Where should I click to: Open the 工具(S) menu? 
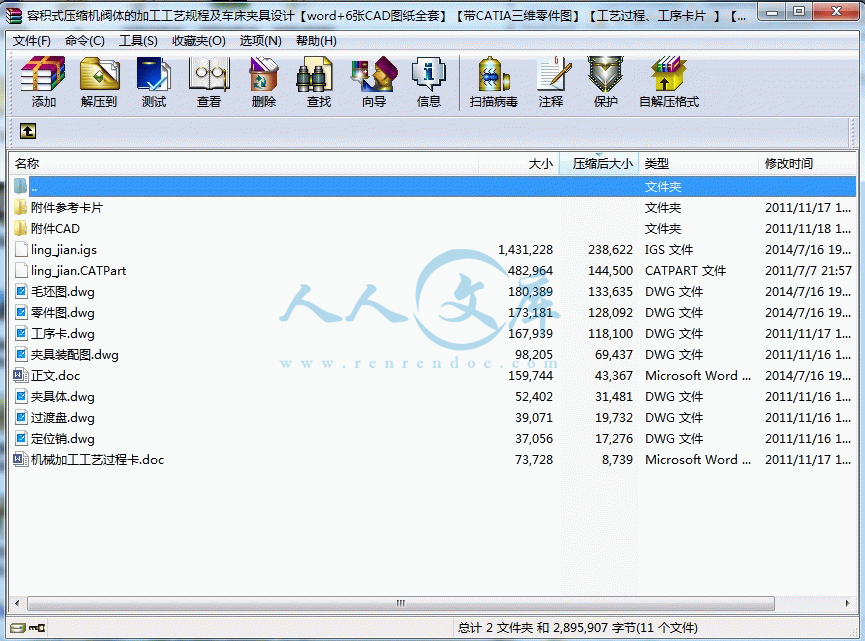coord(138,41)
